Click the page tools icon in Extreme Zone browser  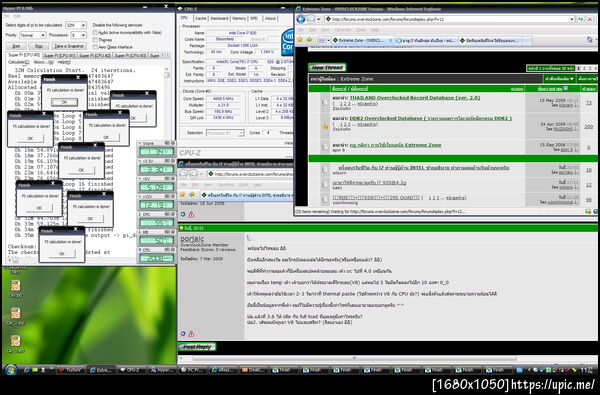tap(590, 40)
